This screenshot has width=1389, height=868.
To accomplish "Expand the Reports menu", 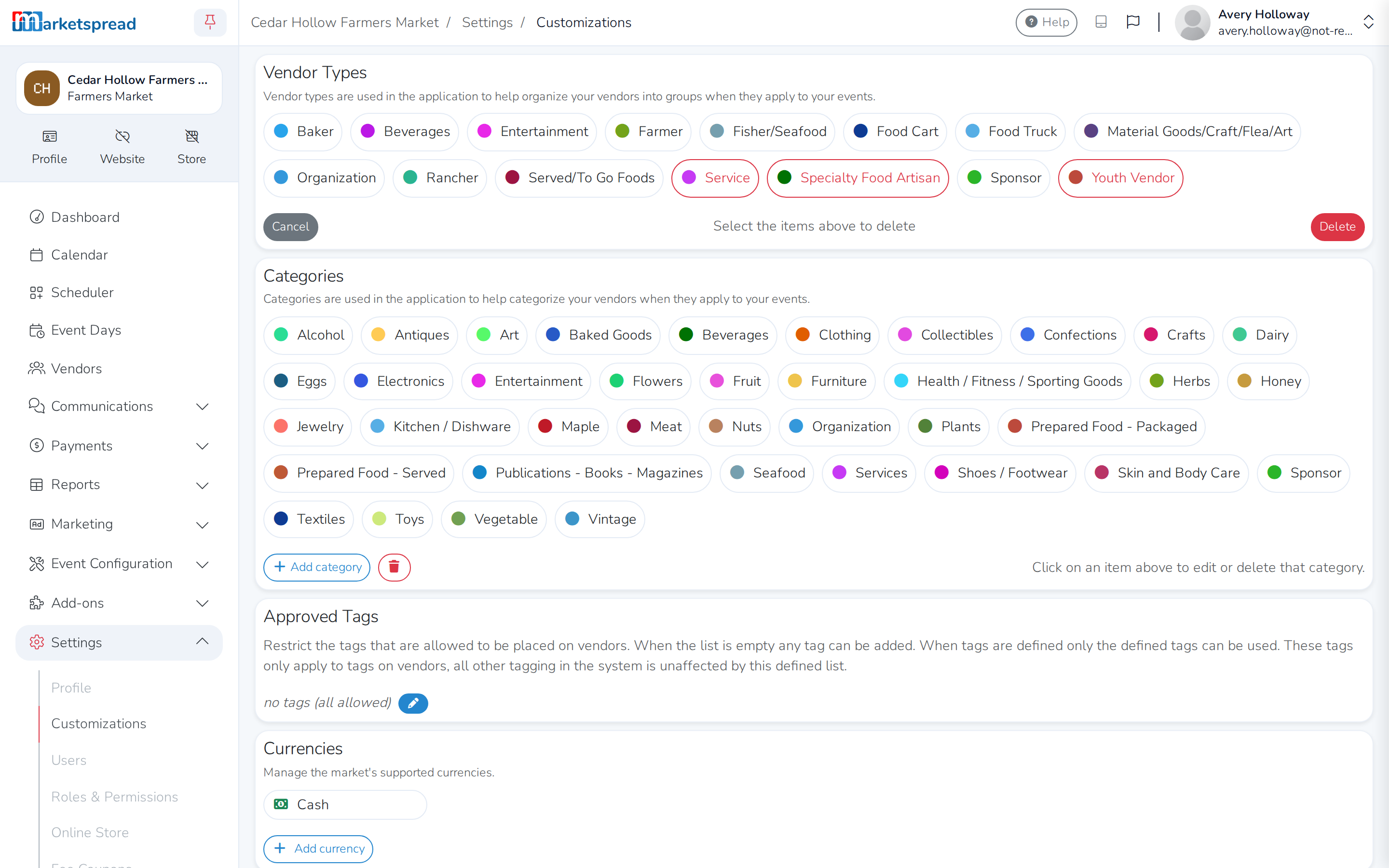I will coord(119,485).
